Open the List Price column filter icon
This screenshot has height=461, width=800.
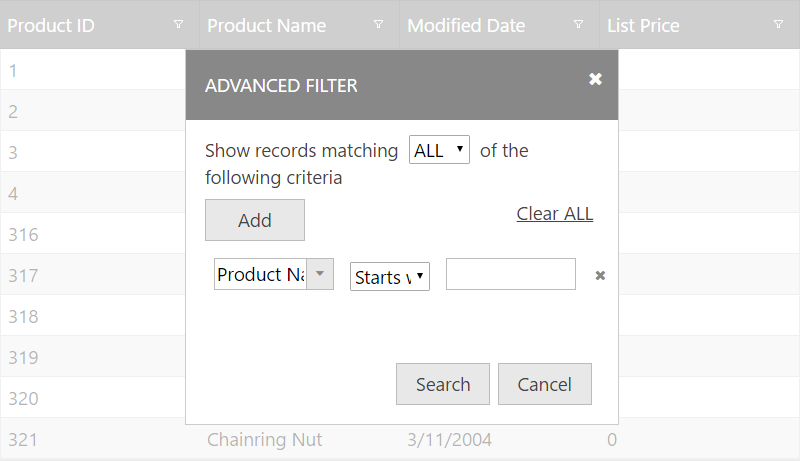click(778, 25)
